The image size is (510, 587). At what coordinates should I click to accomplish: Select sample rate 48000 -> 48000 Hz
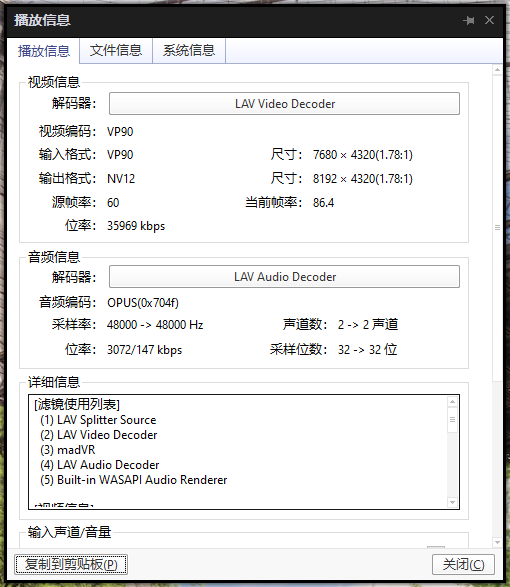pos(155,325)
